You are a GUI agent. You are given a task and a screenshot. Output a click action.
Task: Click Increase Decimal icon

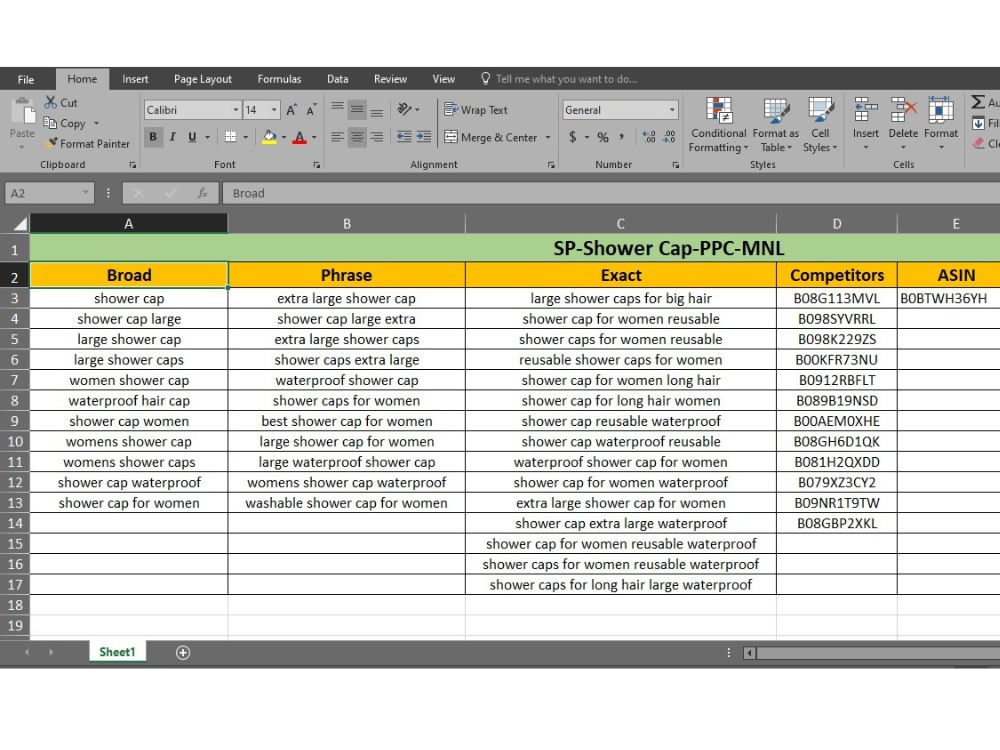tap(649, 136)
